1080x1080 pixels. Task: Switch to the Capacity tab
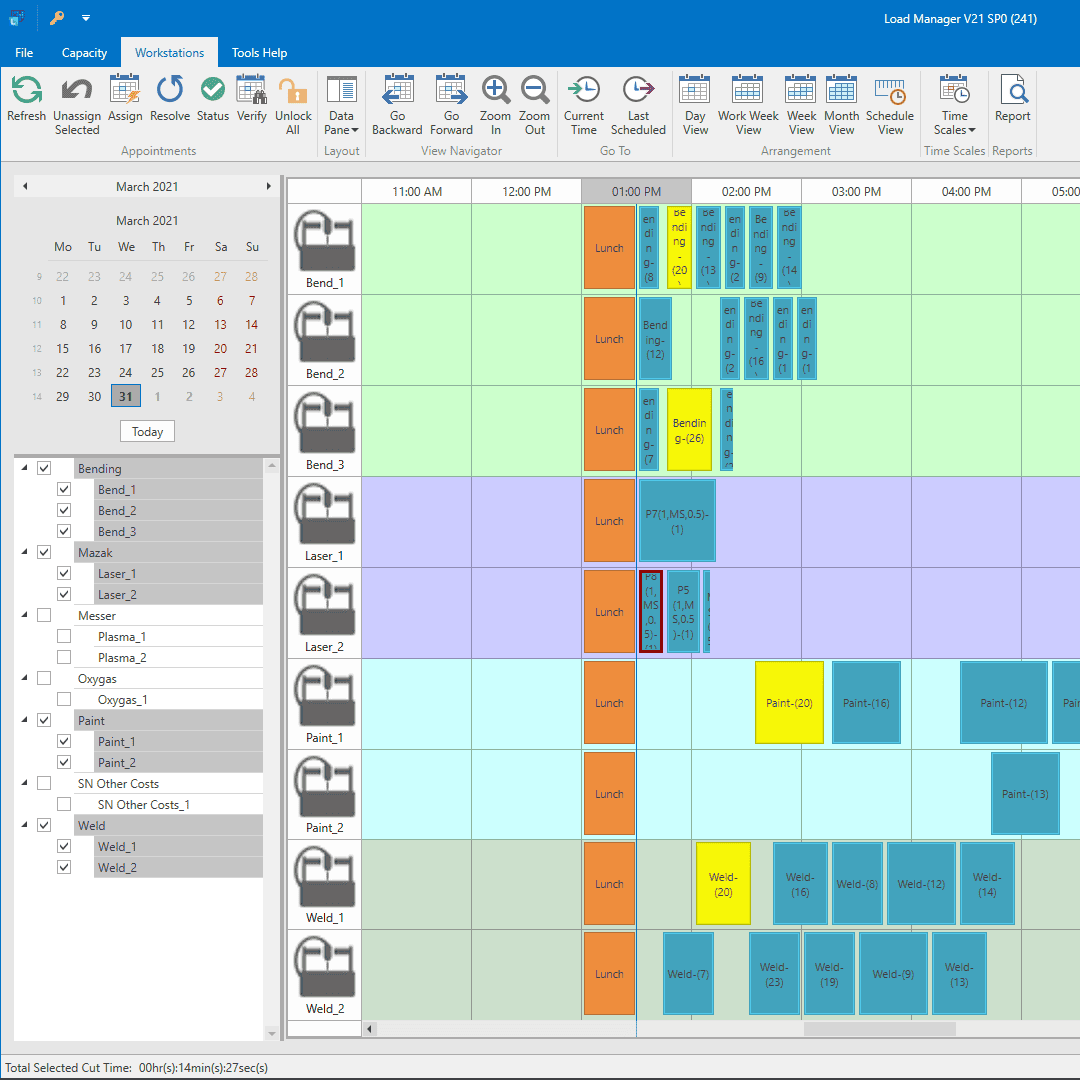tap(84, 52)
